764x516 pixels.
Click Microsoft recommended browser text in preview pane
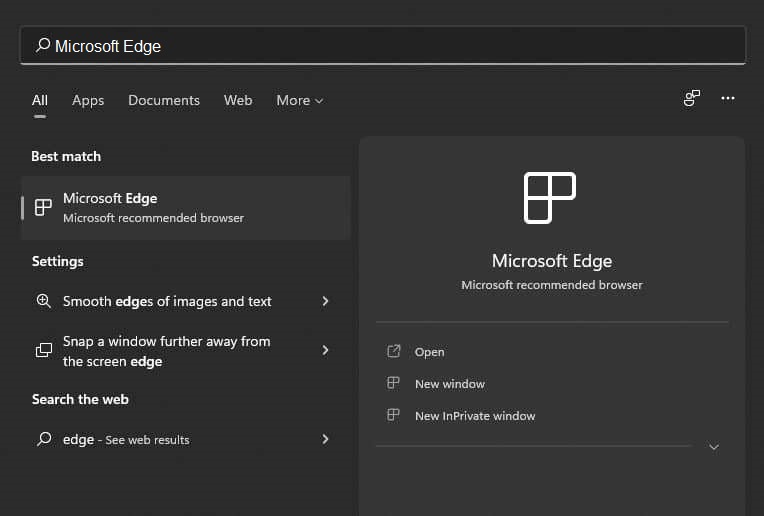(x=552, y=285)
